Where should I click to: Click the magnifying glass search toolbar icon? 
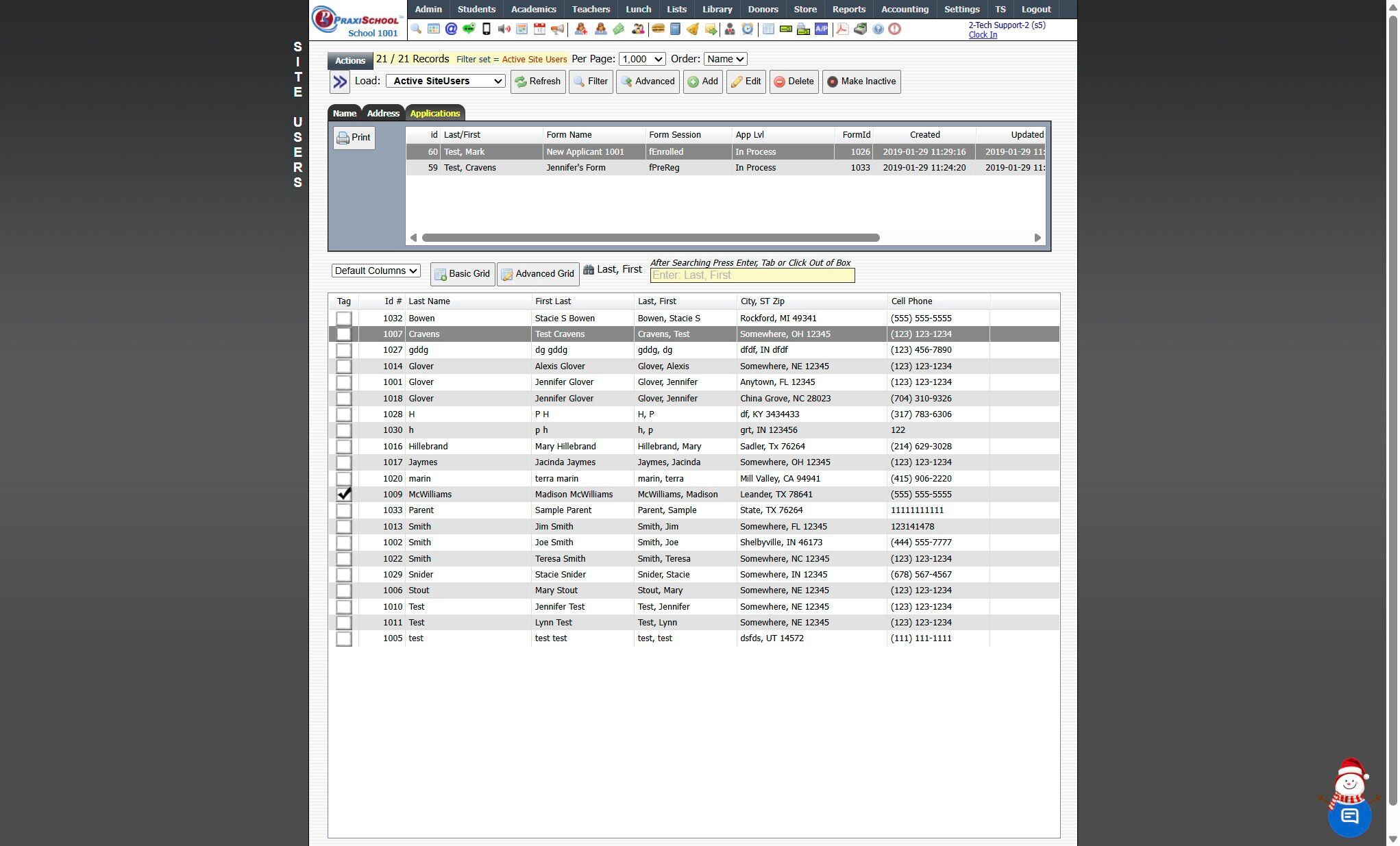416,29
